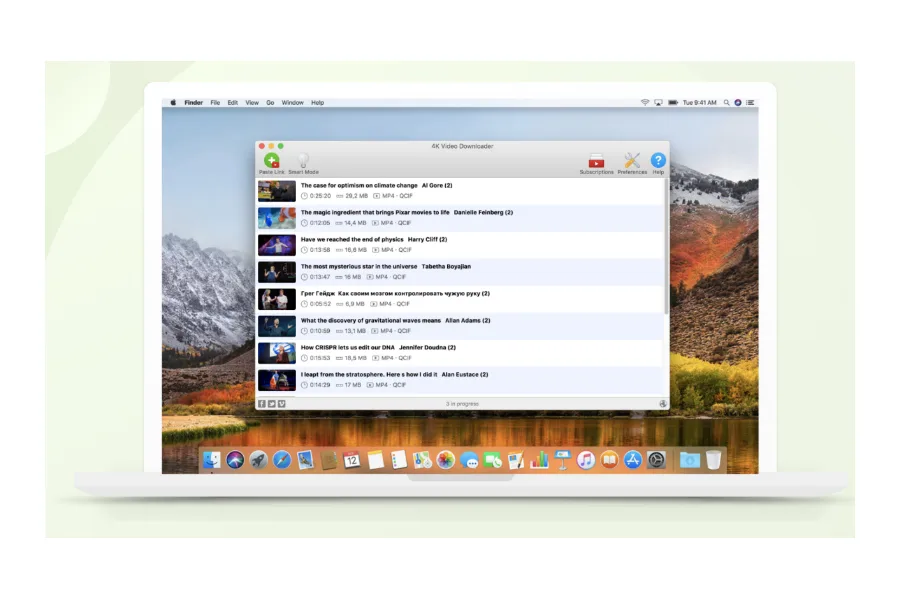Screen dimensions: 900x600
Task: Open the View menu
Action: 252,103
